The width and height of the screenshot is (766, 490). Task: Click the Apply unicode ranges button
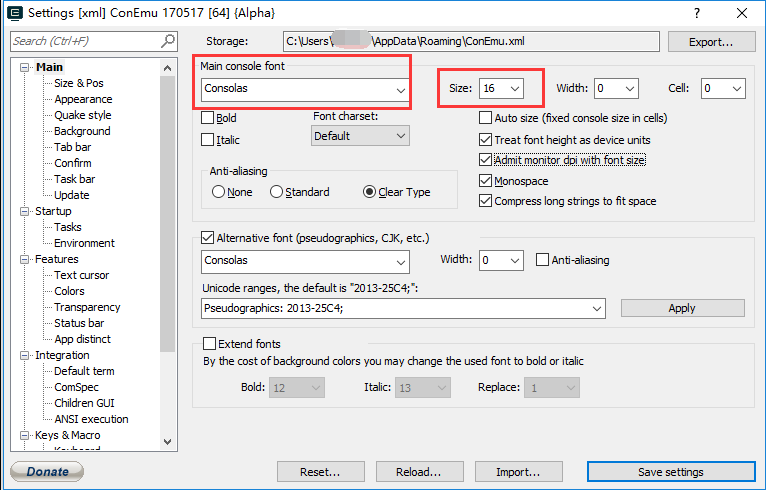click(682, 308)
